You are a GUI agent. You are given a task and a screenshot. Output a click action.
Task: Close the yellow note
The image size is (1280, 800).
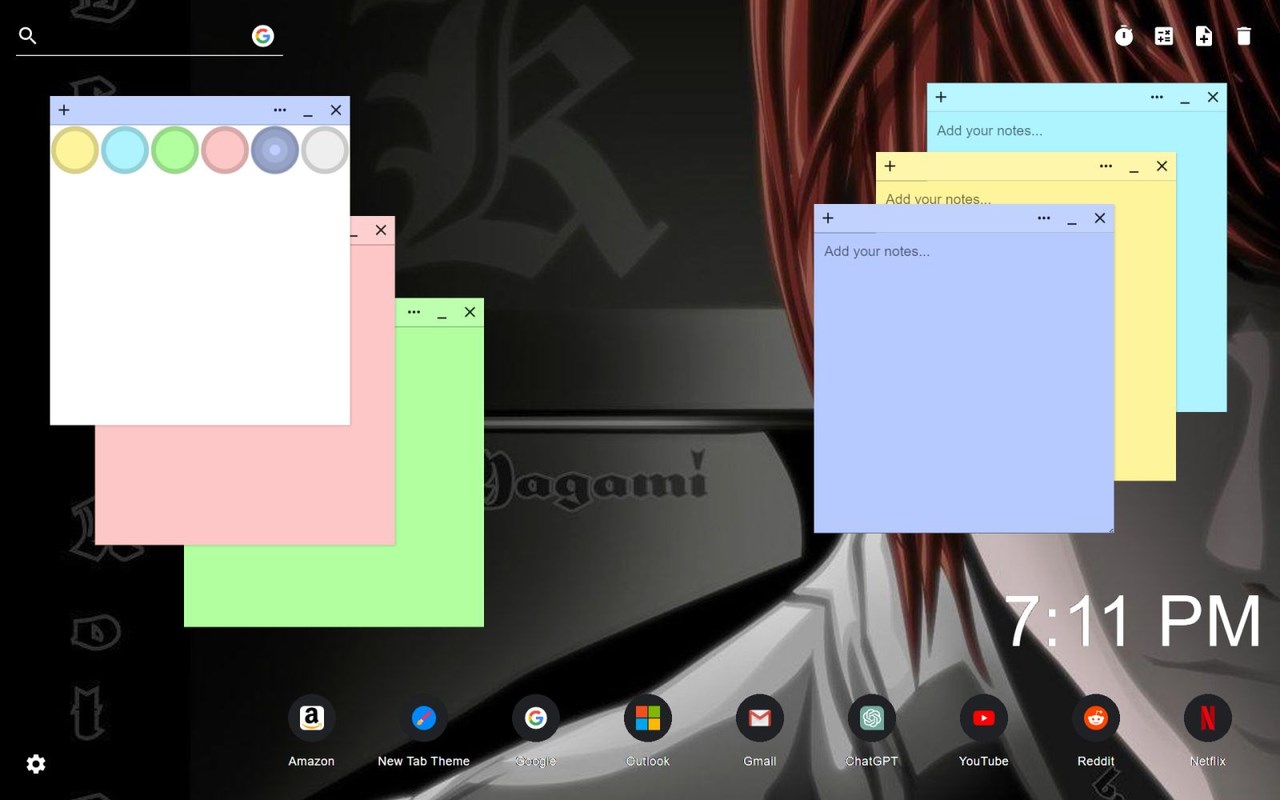tap(1162, 166)
